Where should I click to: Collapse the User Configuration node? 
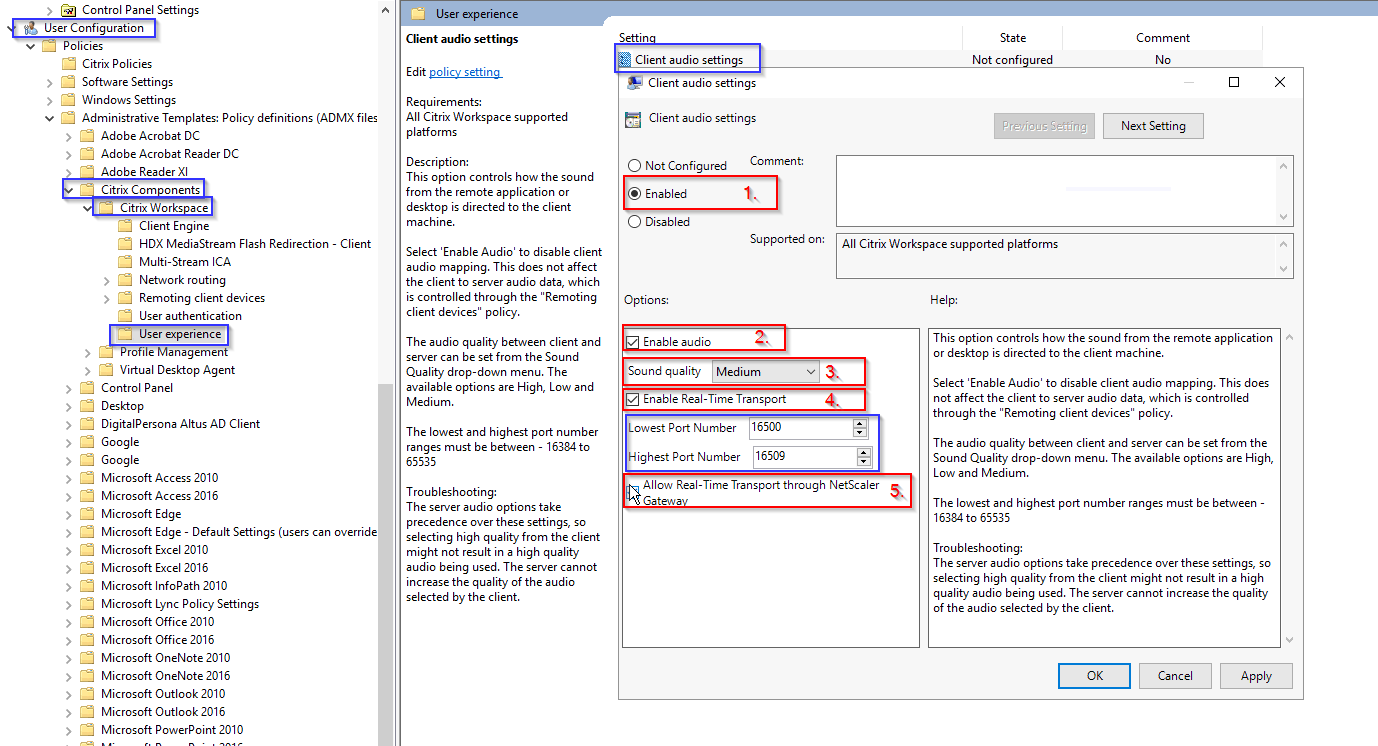[x=12, y=28]
